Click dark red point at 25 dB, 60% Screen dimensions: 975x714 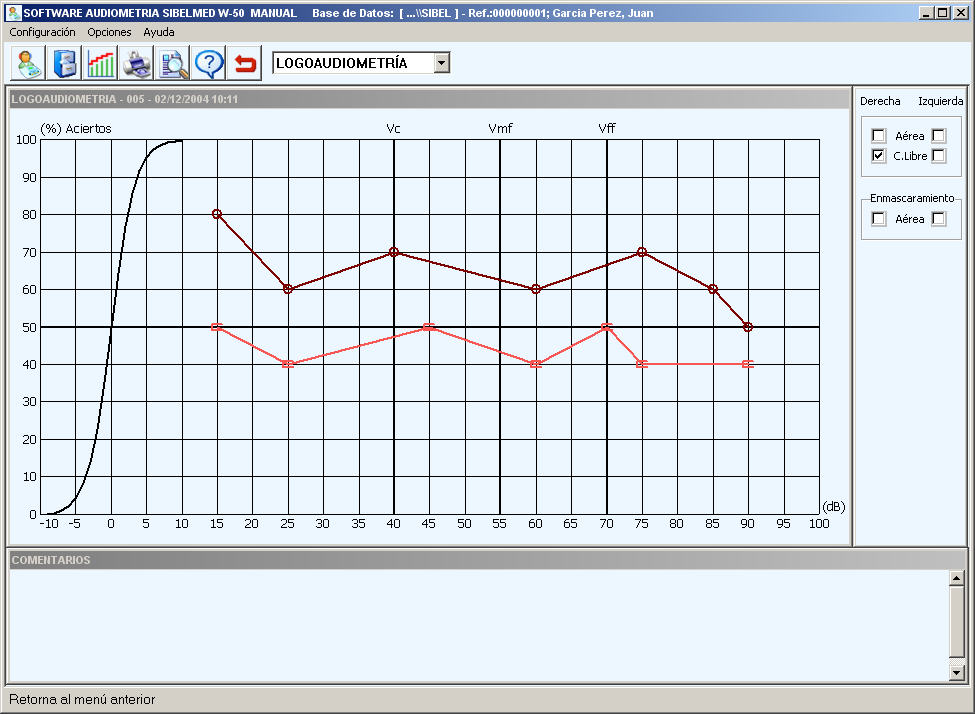[x=287, y=289]
